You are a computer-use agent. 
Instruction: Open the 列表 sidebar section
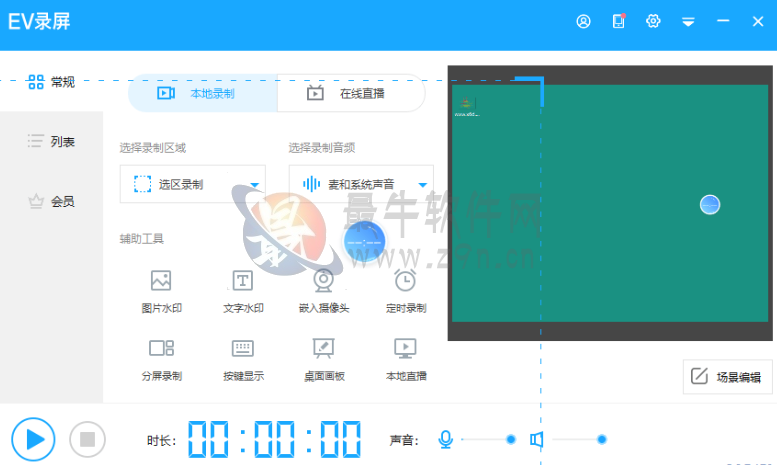pos(51,141)
